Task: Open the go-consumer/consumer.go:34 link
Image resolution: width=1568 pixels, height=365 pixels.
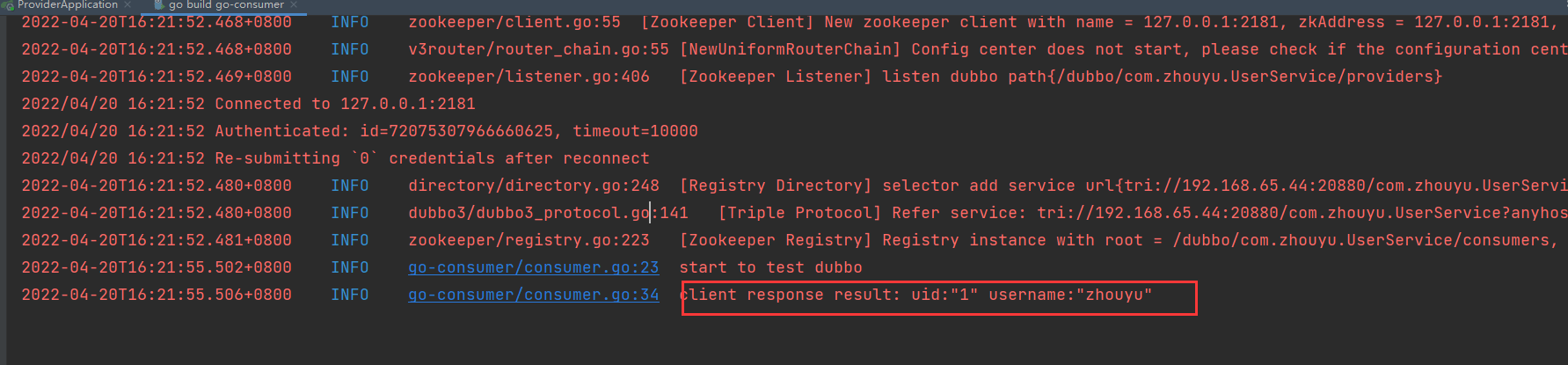Action: (533, 295)
